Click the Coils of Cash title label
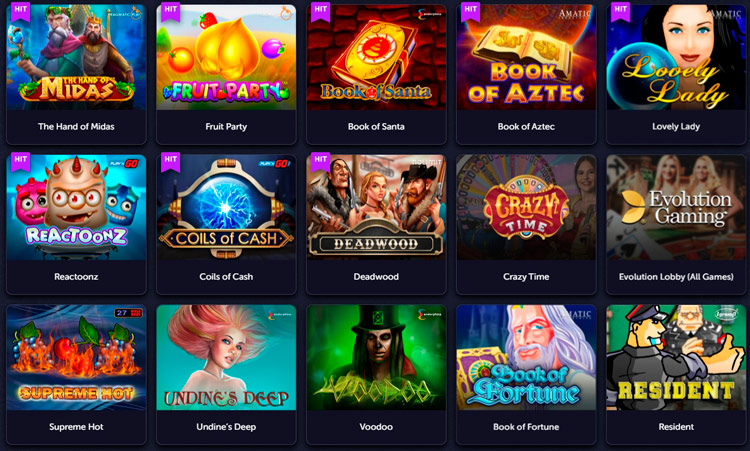Viewport: 750px width, 451px height. coord(226,276)
